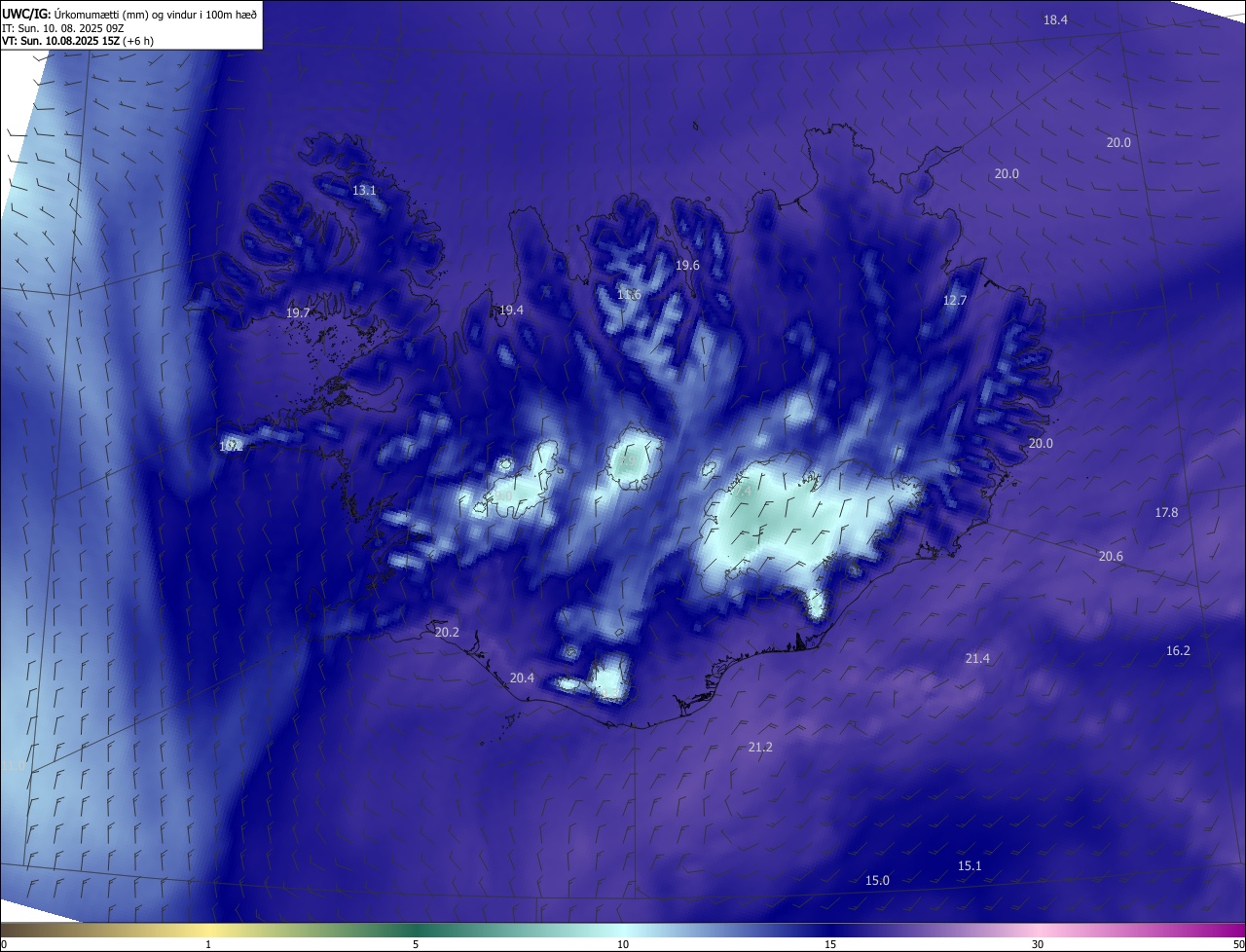Click the legend tick label 10
The image size is (1246, 952).
coord(623,944)
